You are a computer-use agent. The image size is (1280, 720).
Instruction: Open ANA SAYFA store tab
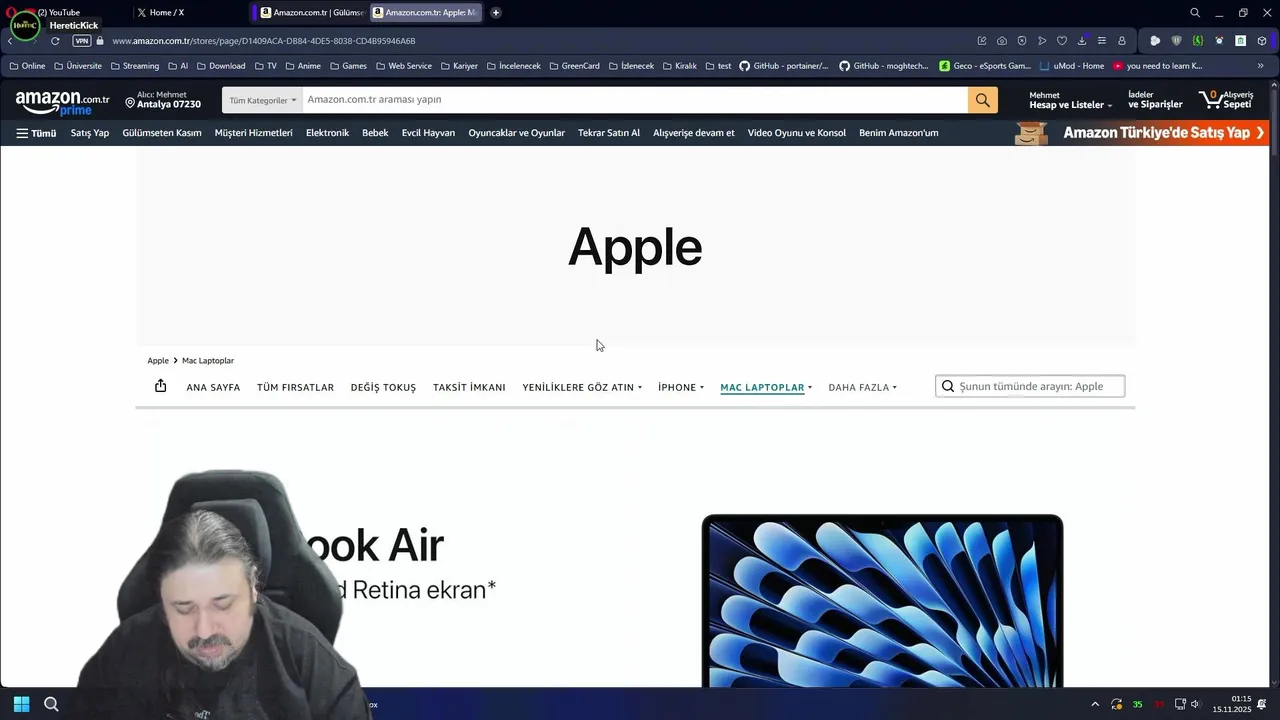[x=213, y=387]
